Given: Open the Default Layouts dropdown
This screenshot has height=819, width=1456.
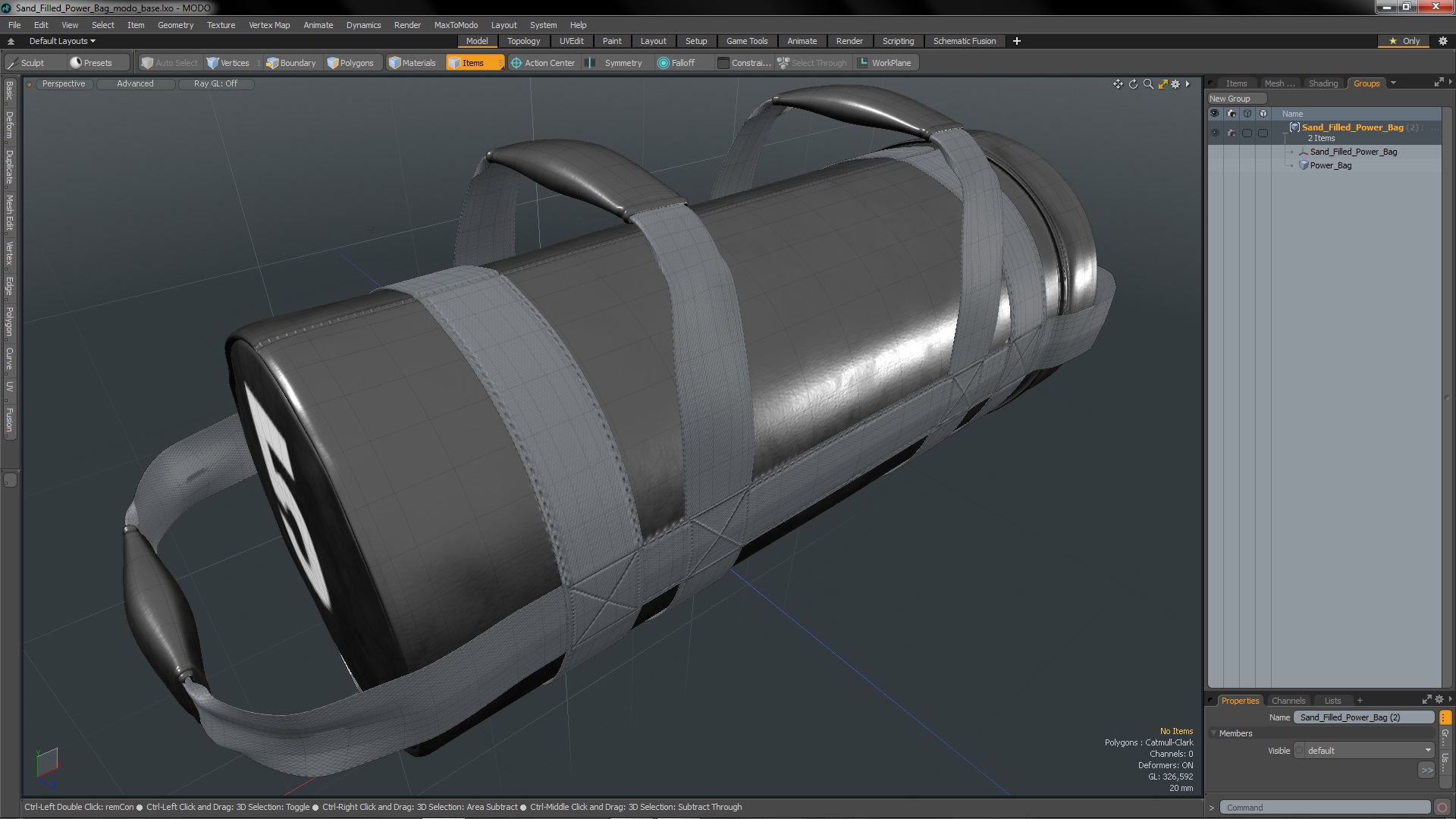Looking at the screenshot, I should coord(62,41).
